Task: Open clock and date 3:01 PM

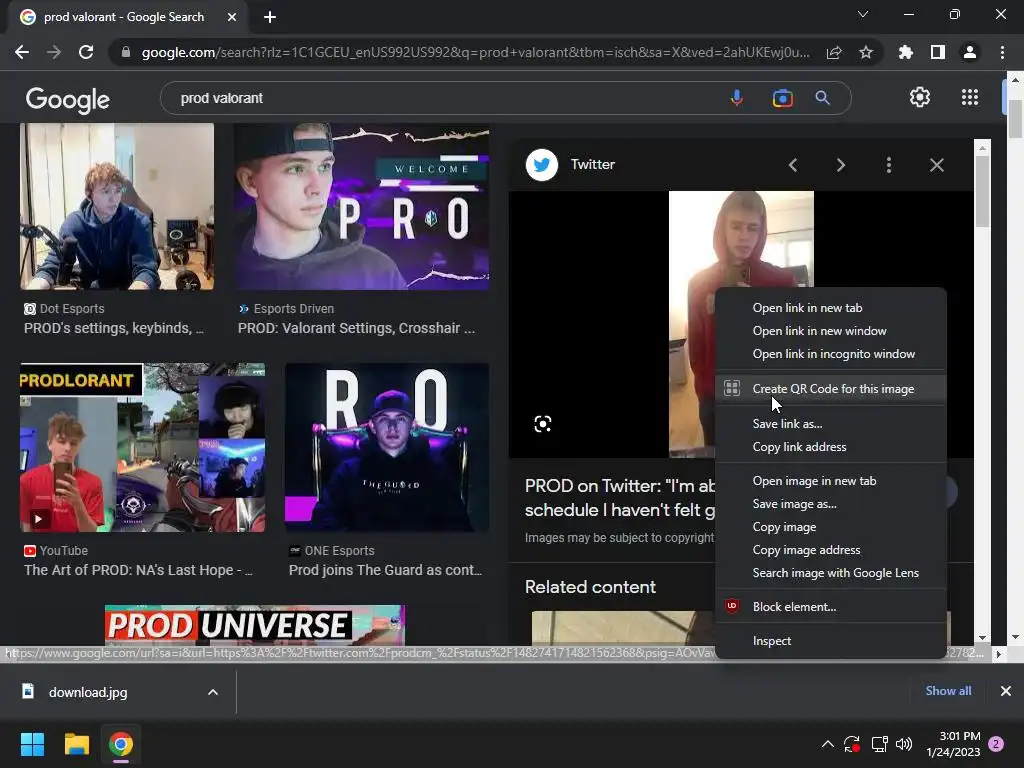Action: 953,744
